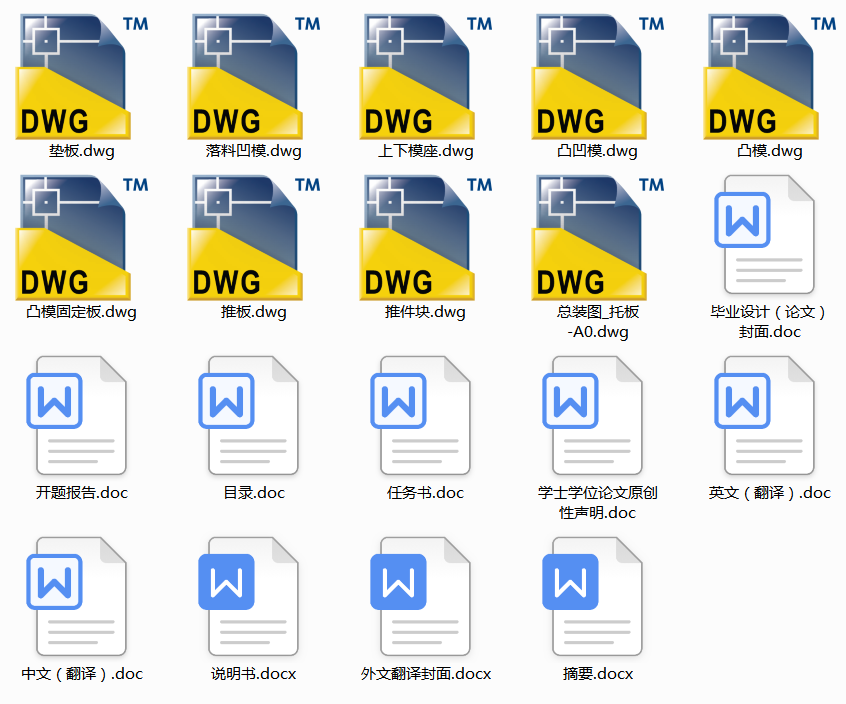The height and width of the screenshot is (704, 846).
Task: Select the 垫板.dwg file icon
Action: pos(81,77)
